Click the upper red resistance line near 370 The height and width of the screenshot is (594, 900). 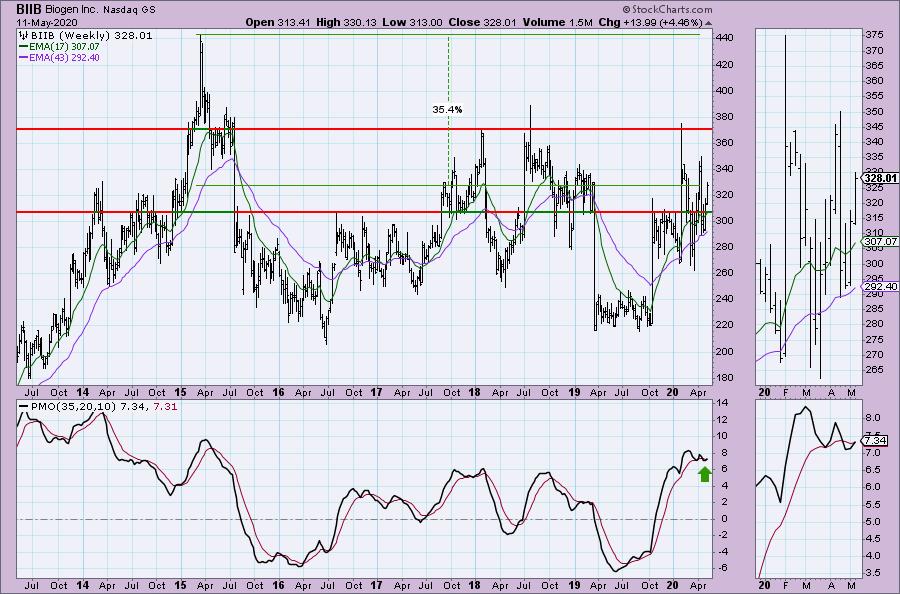click(364, 129)
